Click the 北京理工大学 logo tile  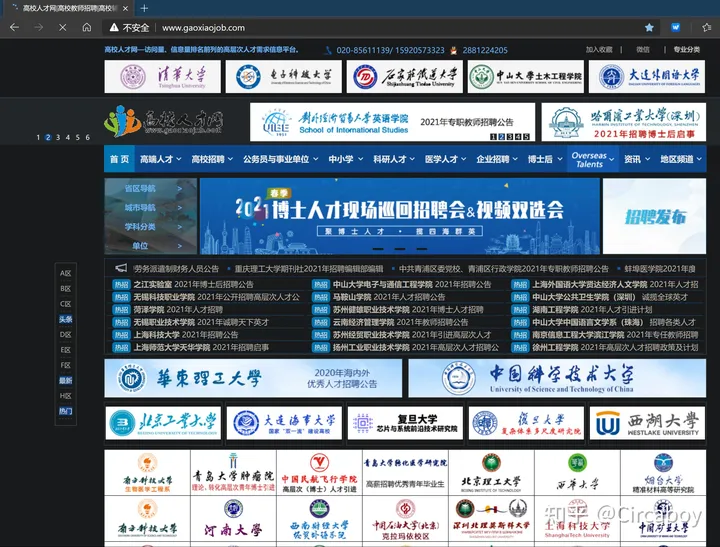491,473
